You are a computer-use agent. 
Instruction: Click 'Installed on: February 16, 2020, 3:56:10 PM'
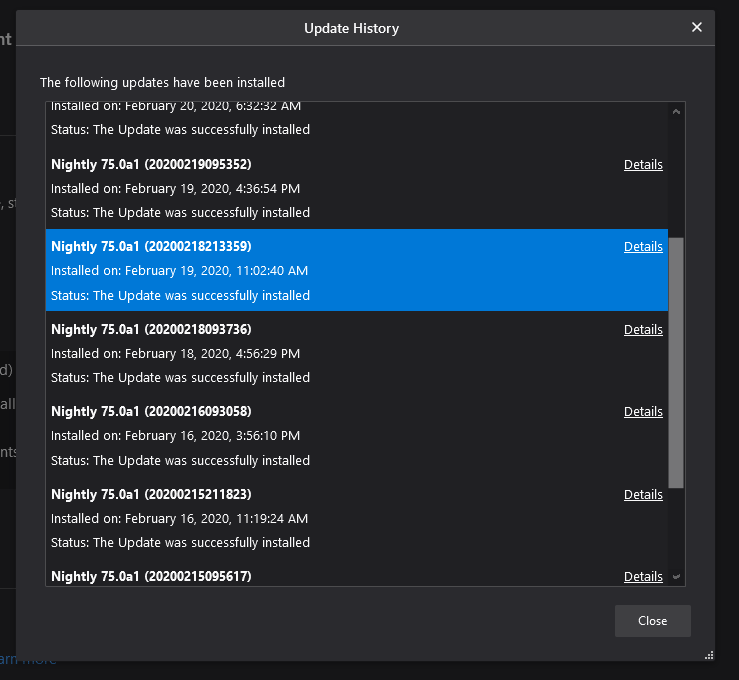tap(175, 435)
